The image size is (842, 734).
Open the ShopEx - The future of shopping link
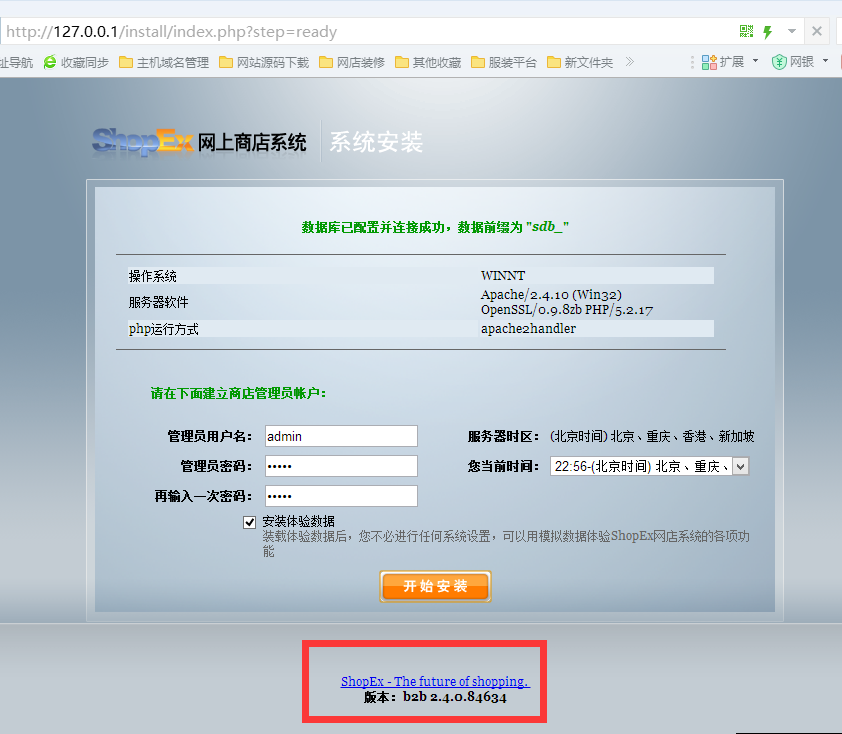point(435,681)
